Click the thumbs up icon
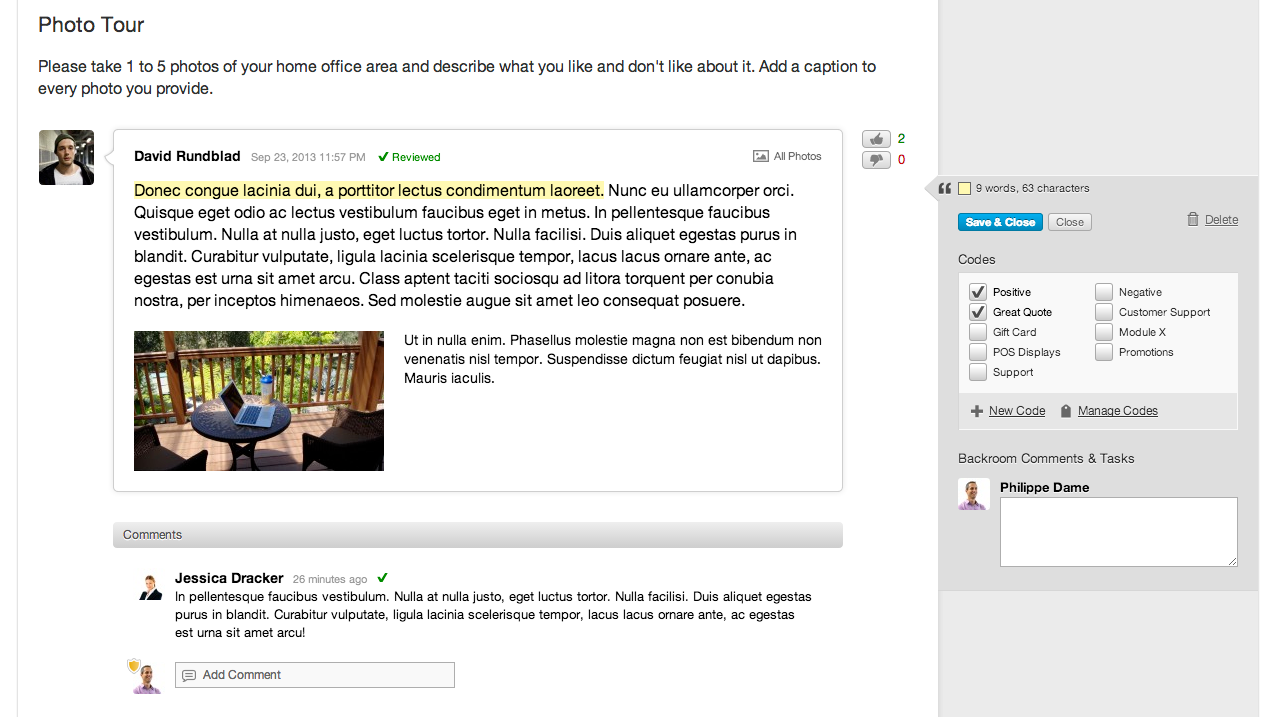This screenshot has height=717, width=1278. (876, 139)
